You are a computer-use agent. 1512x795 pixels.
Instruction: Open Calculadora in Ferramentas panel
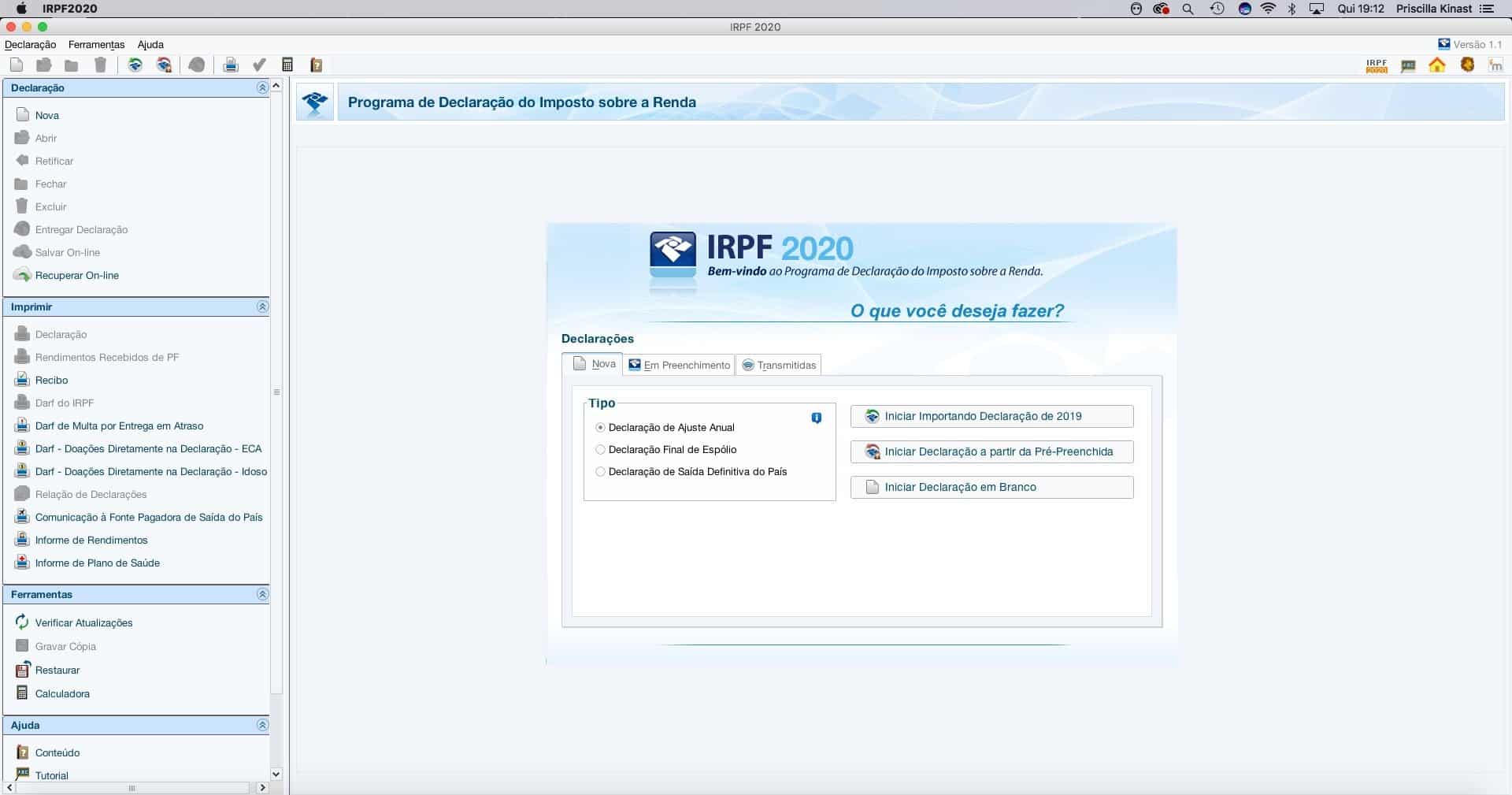point(62,693)
